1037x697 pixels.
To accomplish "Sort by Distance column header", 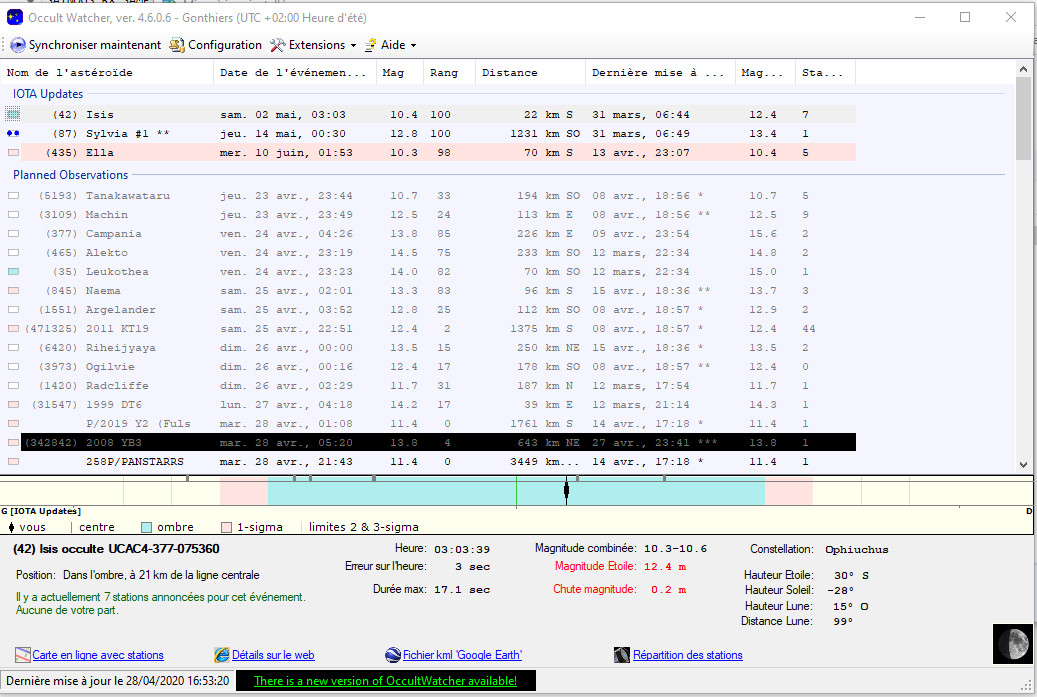I will click(530, 73).
